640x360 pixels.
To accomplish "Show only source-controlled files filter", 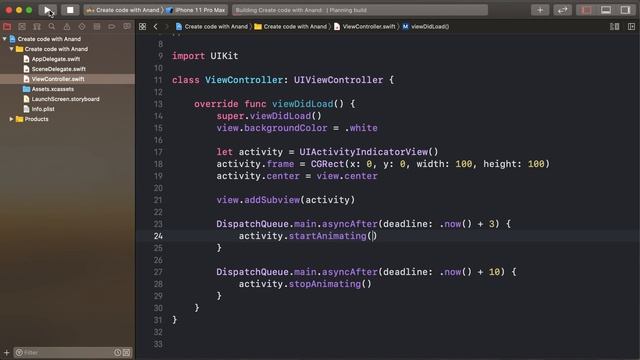I will pyautogui.click(x=127, y=352).
